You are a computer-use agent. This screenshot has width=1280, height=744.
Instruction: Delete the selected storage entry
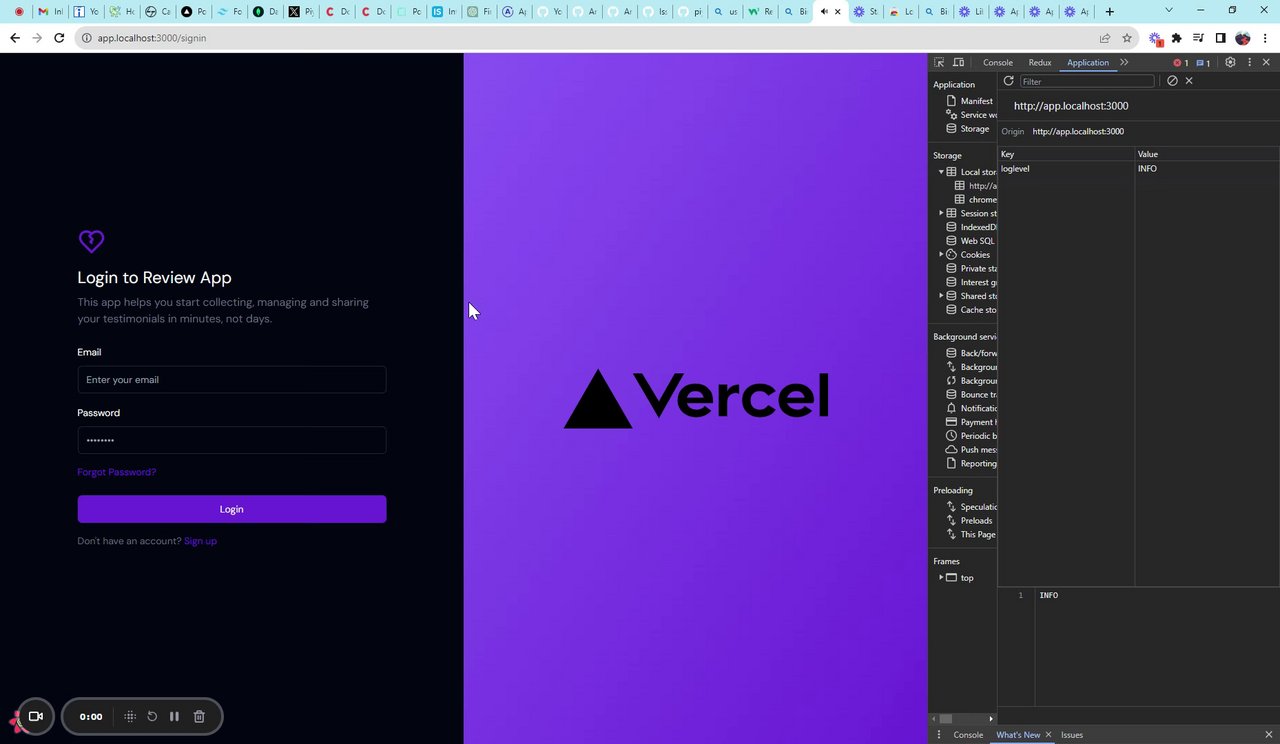pos(1189,81)
